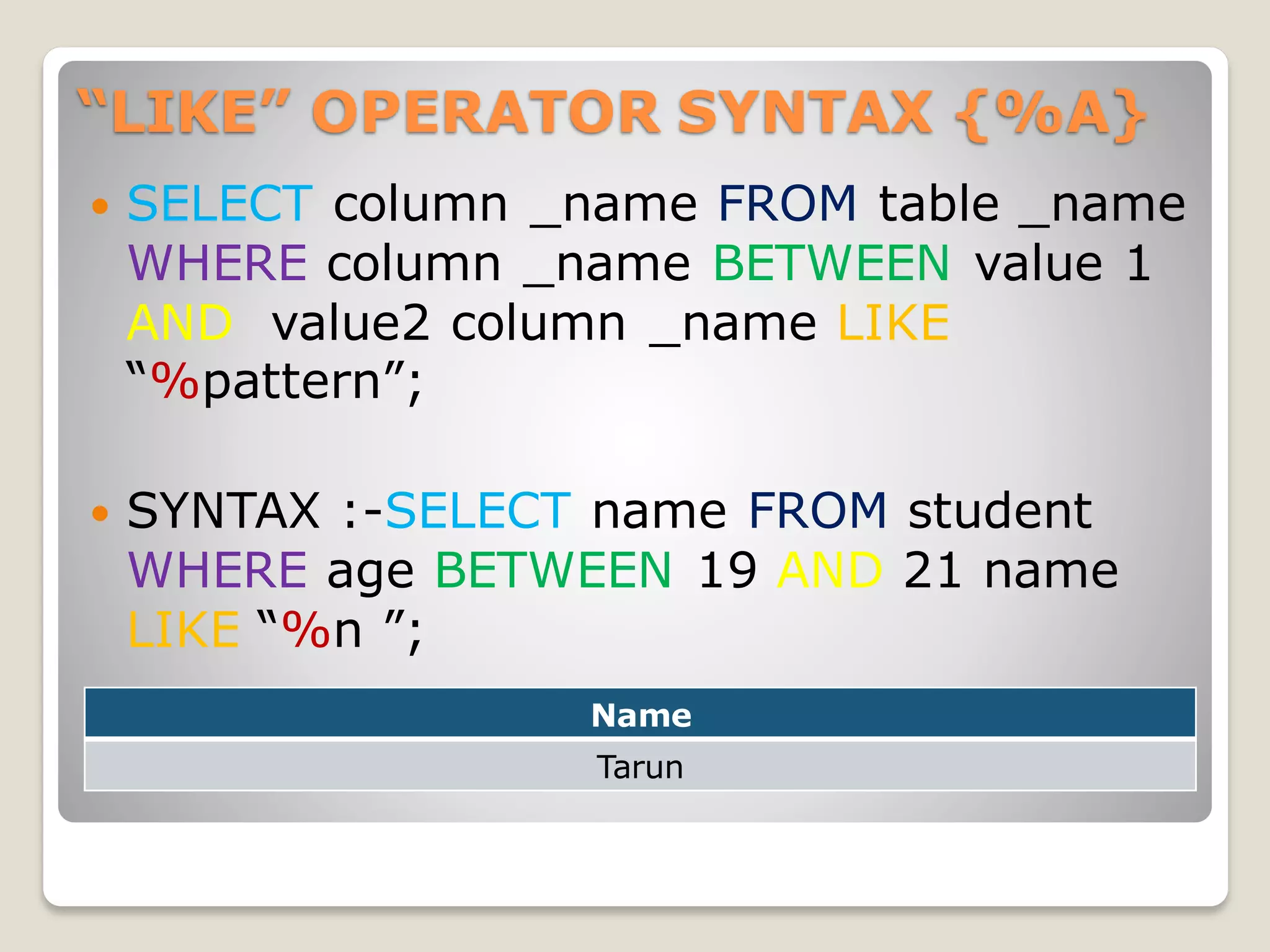Click the orange LIKE after "column _name"
Screen dimensions: 1270x952
point(893,322)
